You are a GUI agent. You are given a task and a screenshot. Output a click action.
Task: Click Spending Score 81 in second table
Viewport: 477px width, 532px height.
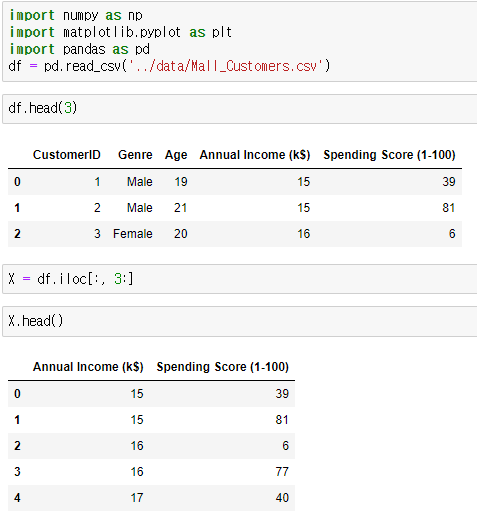coord(282,420)
